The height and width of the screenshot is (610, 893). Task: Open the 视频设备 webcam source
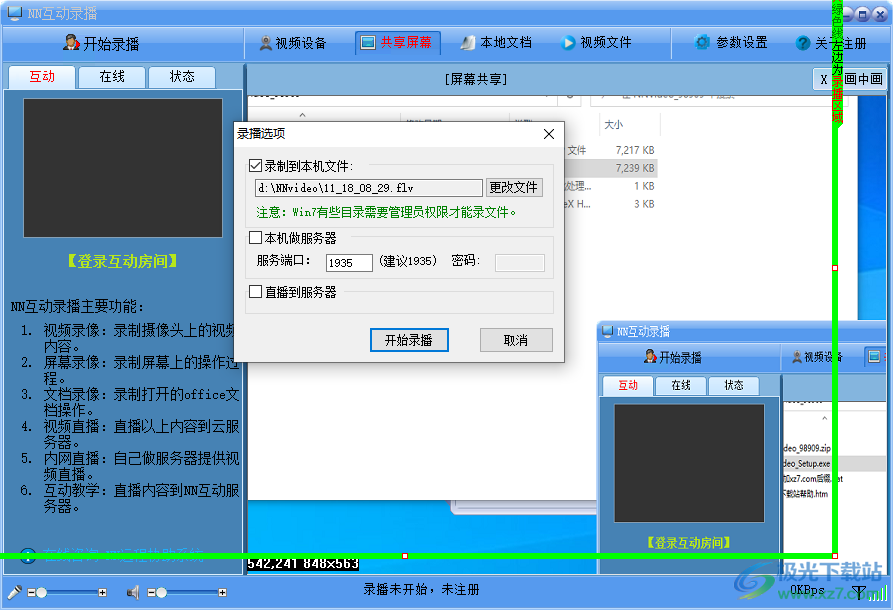293,43
